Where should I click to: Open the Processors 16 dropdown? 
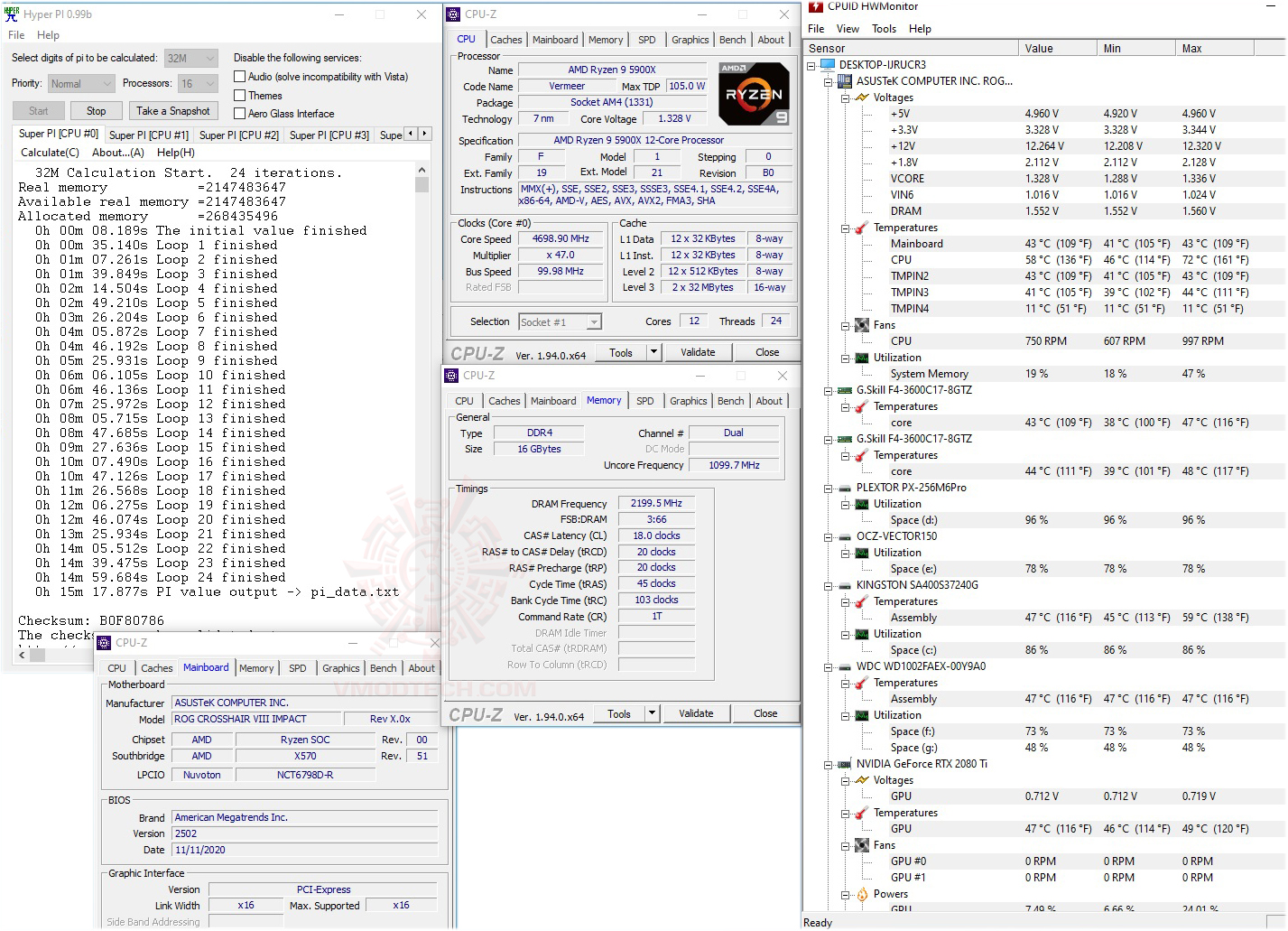pyautogui.click(x=198, y=84)
